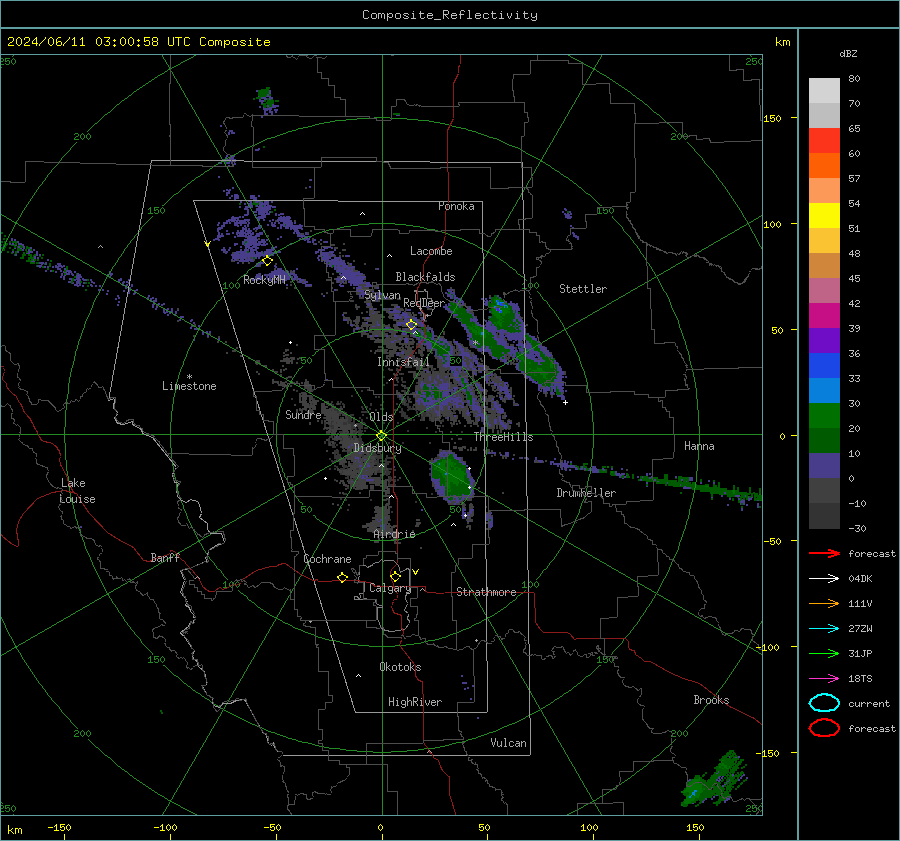Click the yellow diamond marker below RedDeer

coord(411,325)
